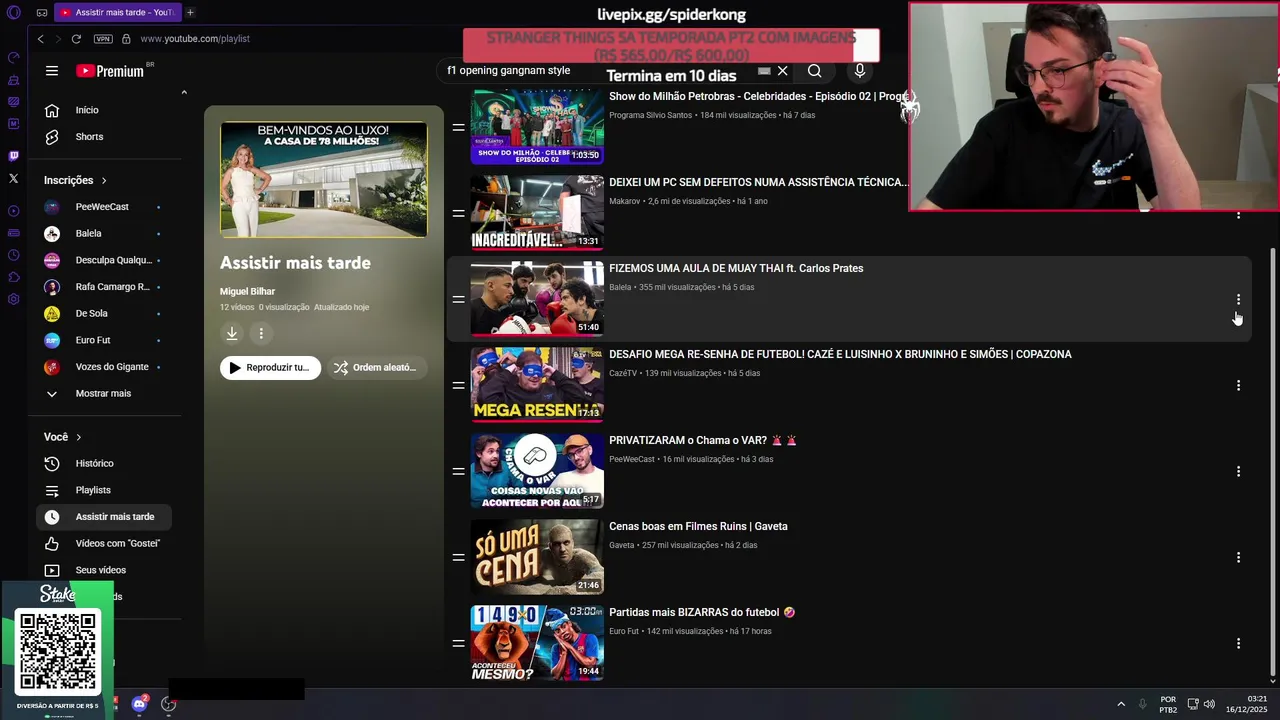This screenshot has width=1280, height=720.
Task: Grab reorder handle of CazéTV video
Action: [458, 385]
